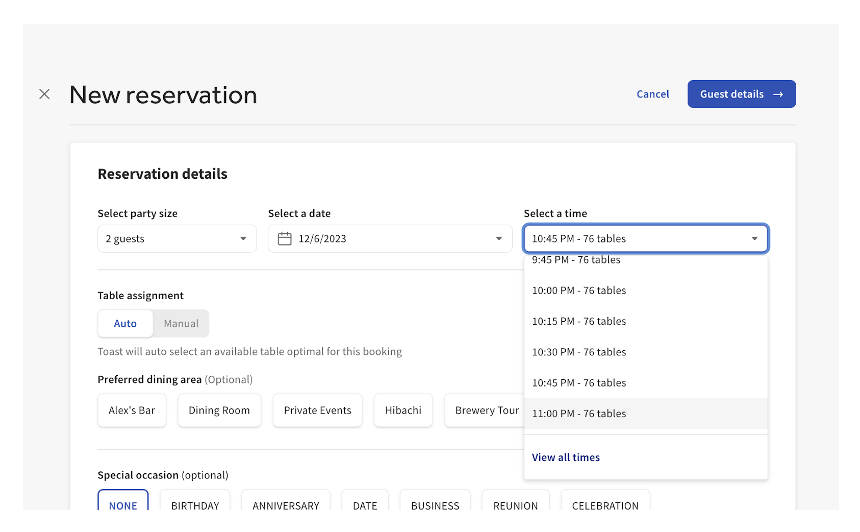Switch table assignment to Manual
The width and height of the screenshot is (860, 532).
coord(181,323)
